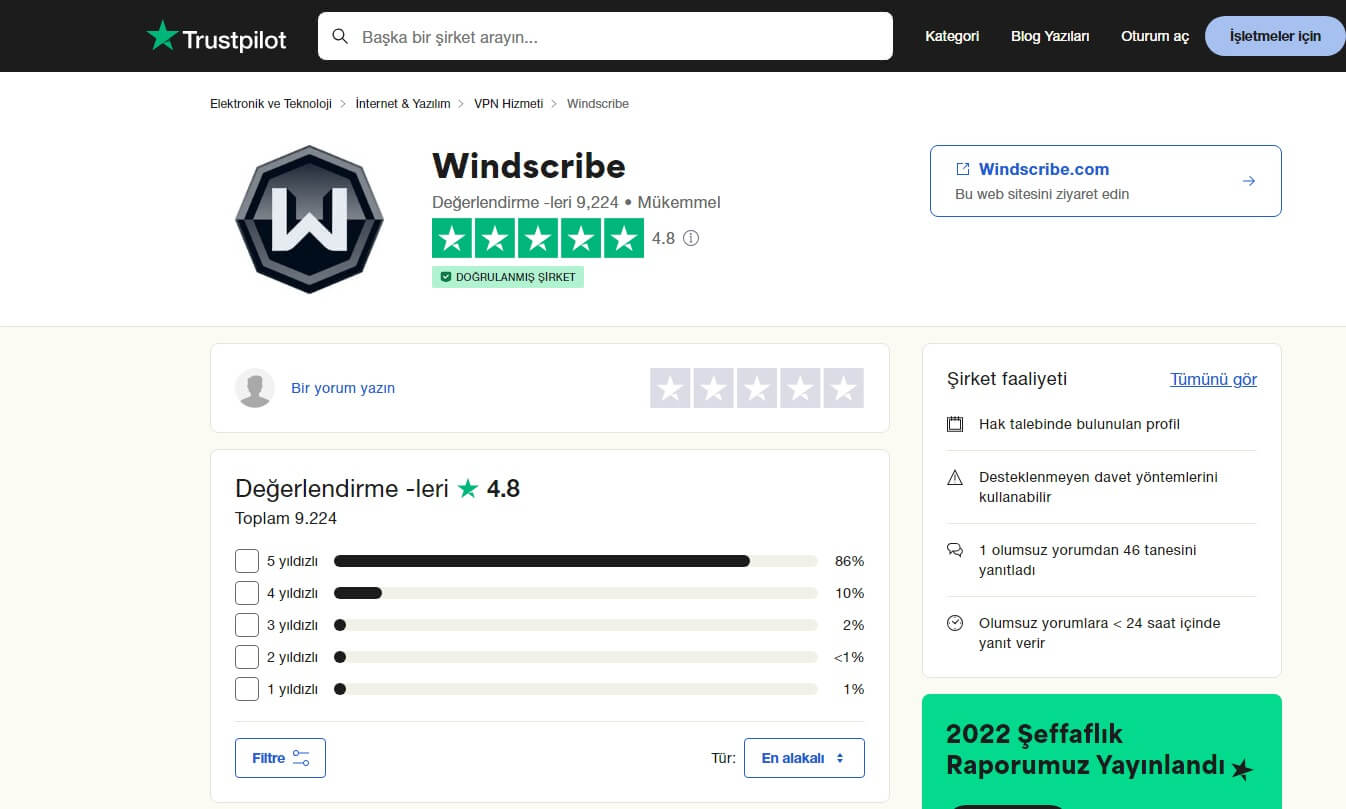Click Olumsuz yorumlara < 24 saat text

pyautogui.click(x=1099, y=633)
